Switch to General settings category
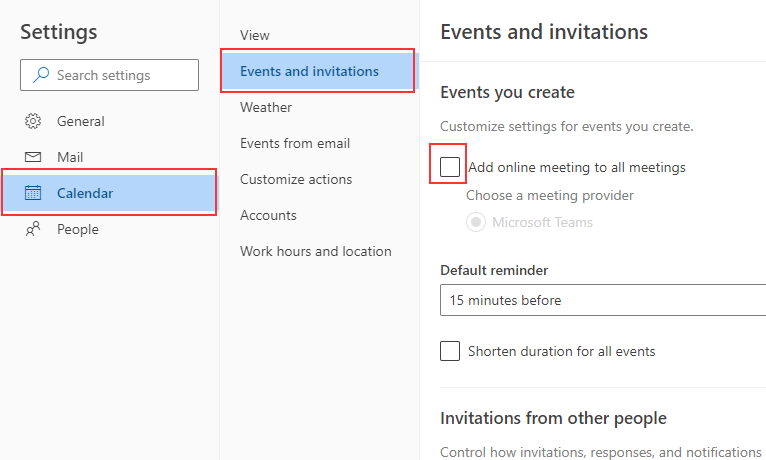 (80, 121)
